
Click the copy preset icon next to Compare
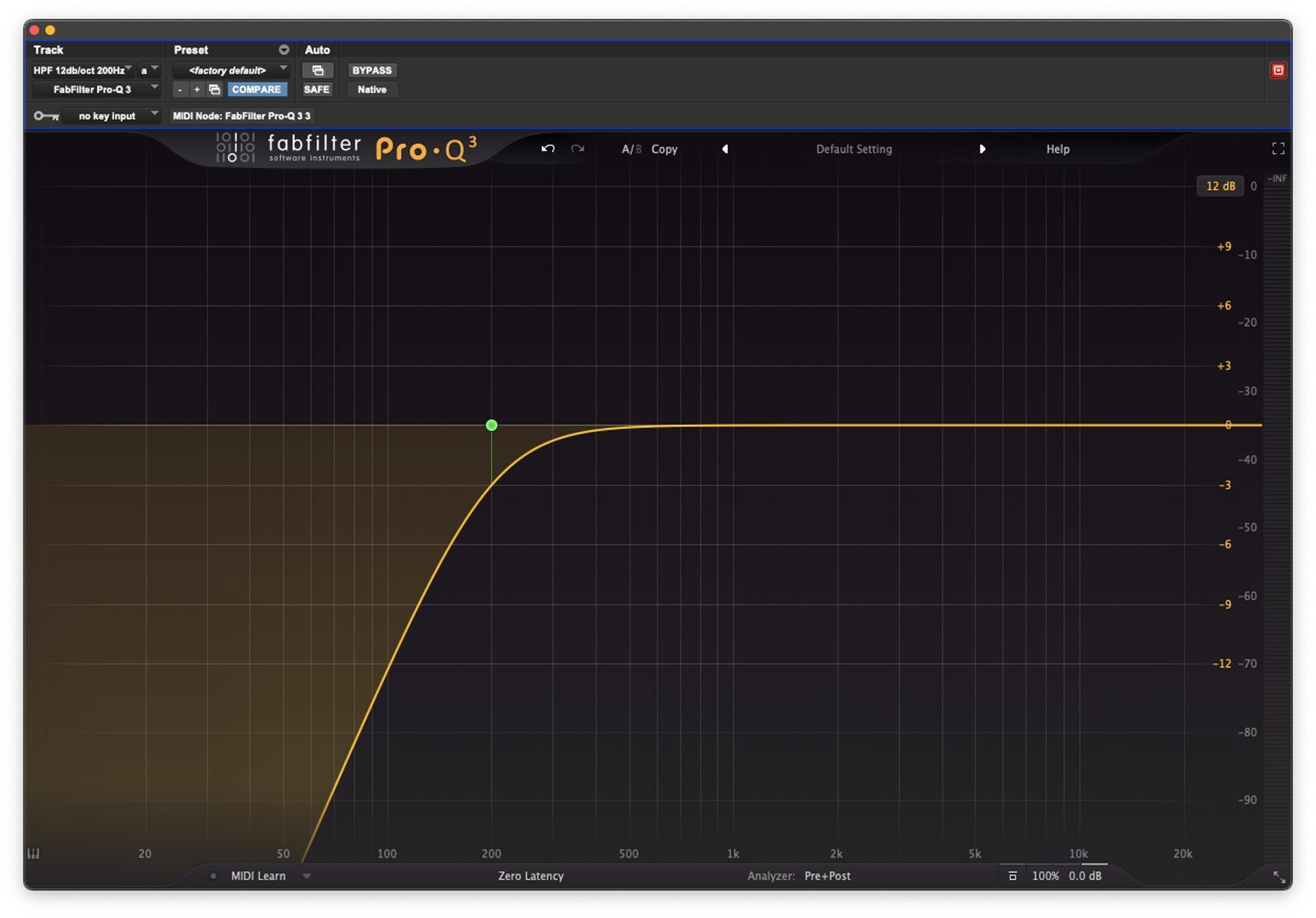[x=214, y=89]
